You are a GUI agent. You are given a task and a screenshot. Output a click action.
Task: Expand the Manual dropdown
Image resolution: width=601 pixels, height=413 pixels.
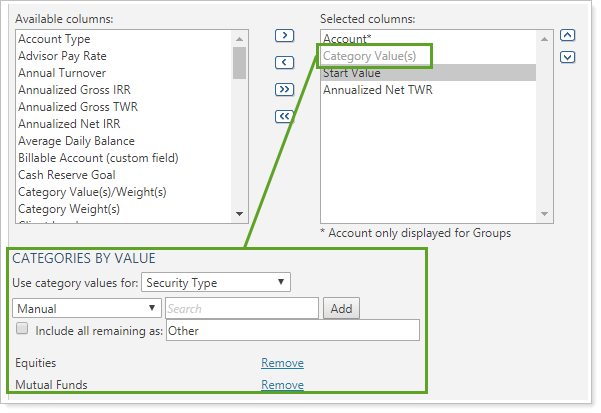(87, 309)
